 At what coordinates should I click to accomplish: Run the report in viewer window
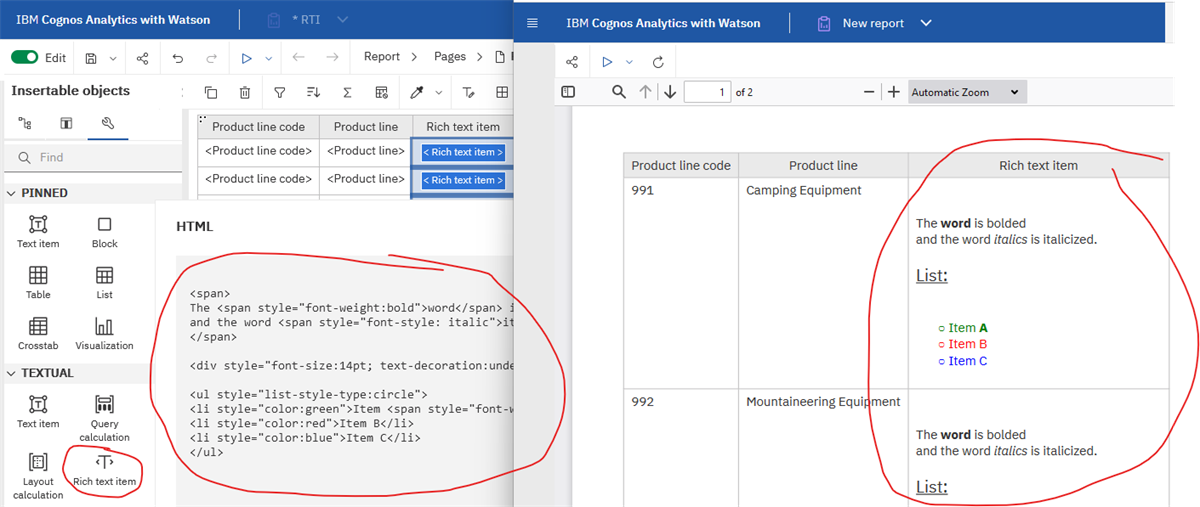(x=607, y=62)
